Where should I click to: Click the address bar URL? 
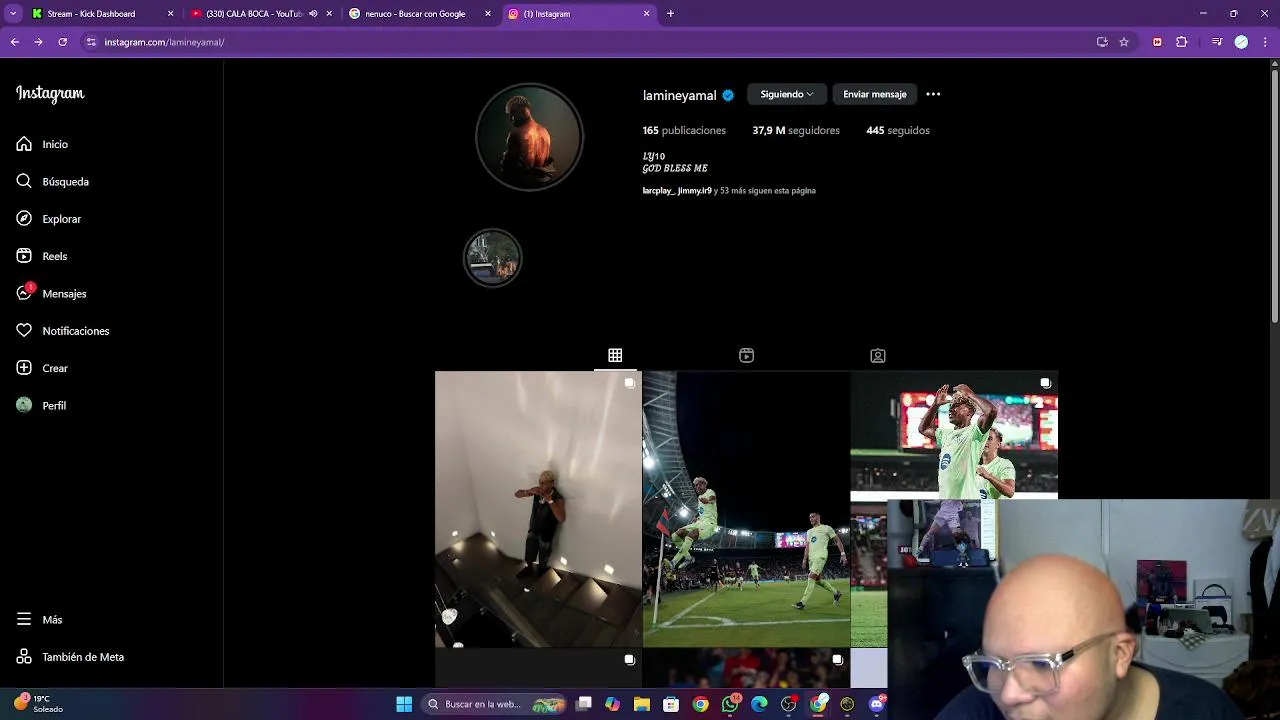click(x=164, y=42)
